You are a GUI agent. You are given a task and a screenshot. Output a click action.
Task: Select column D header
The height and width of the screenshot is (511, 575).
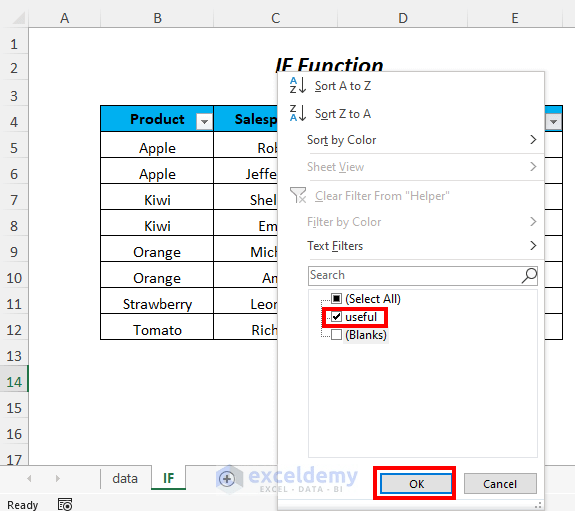click(x=403, y=18)
